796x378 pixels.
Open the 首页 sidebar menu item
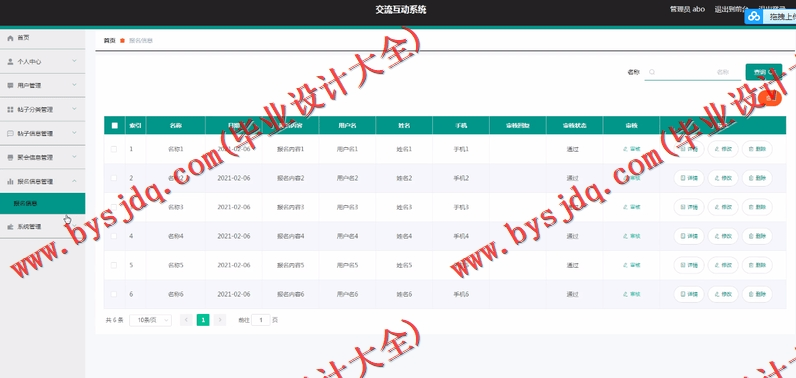click(43, 38)
